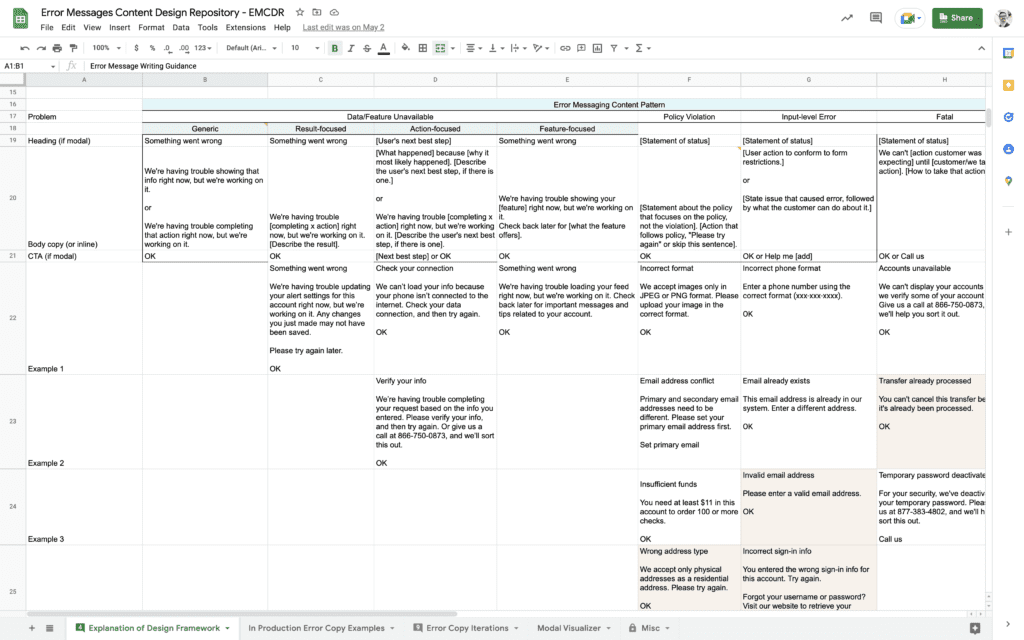The width and height of the screenshot is (1024, 640).
Task: Click the insert link icon
Action: [565, 47]
